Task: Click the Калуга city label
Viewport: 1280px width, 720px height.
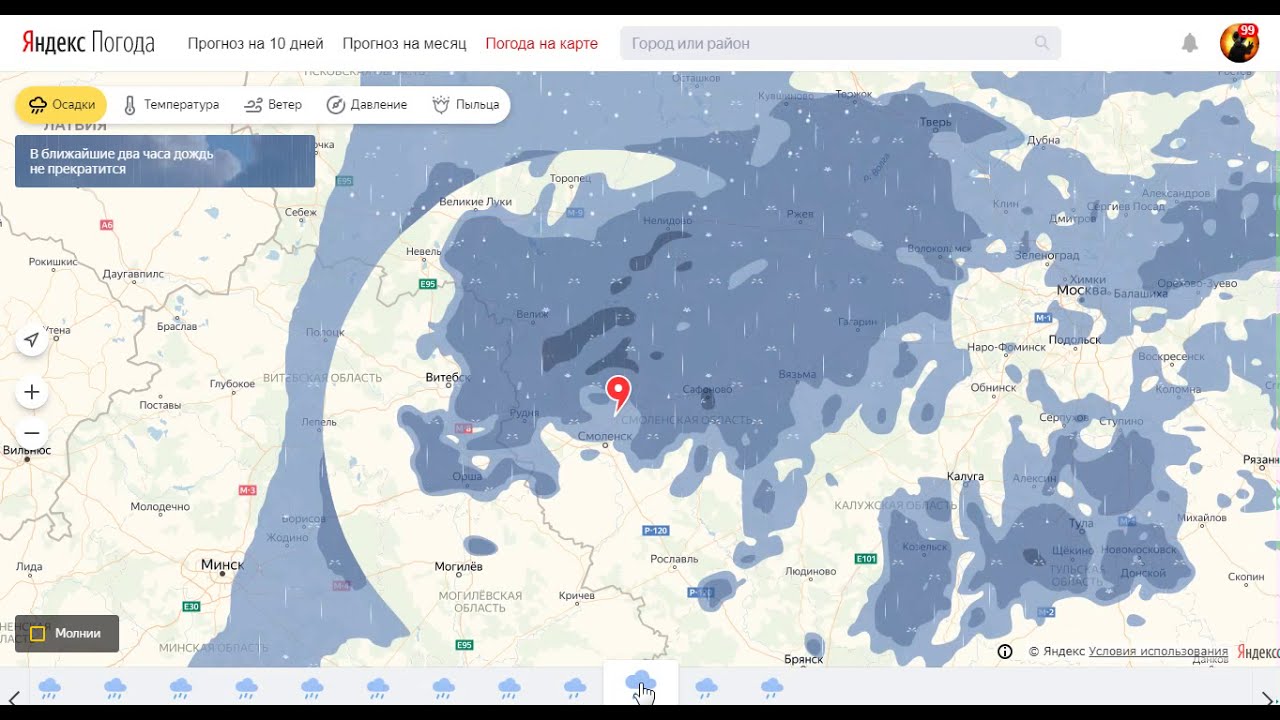Action: [965, 477]
